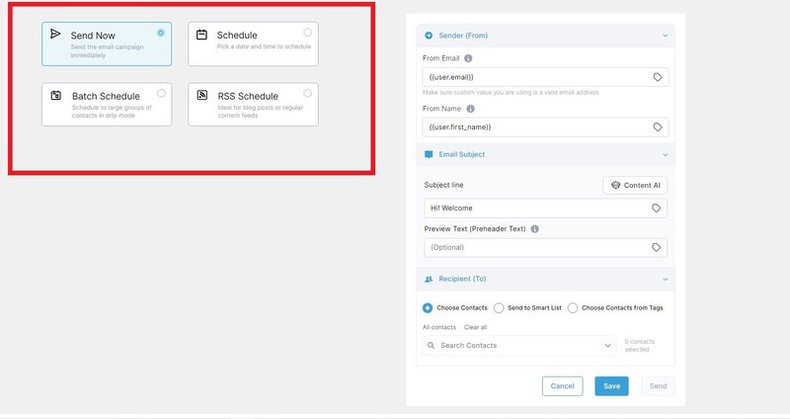Open info tooltip next to From Email
The image size is (790, 419).
[x=468, y=58]
